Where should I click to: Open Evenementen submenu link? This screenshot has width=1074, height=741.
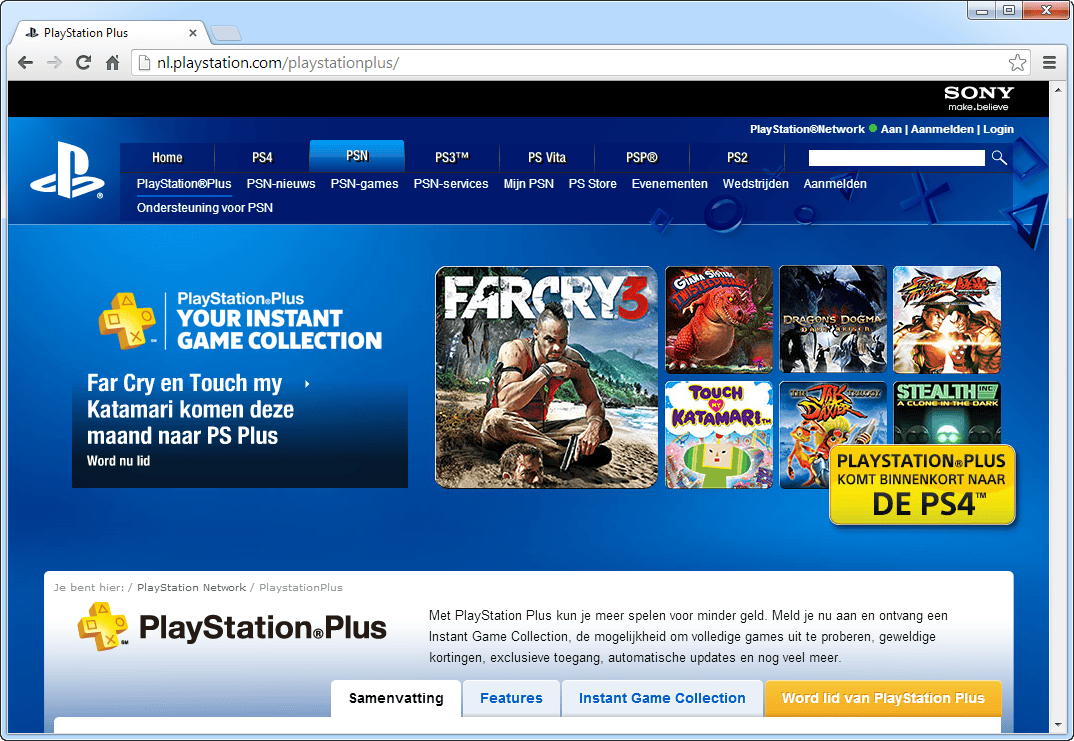pyautogui.click(x=669, y=184)
